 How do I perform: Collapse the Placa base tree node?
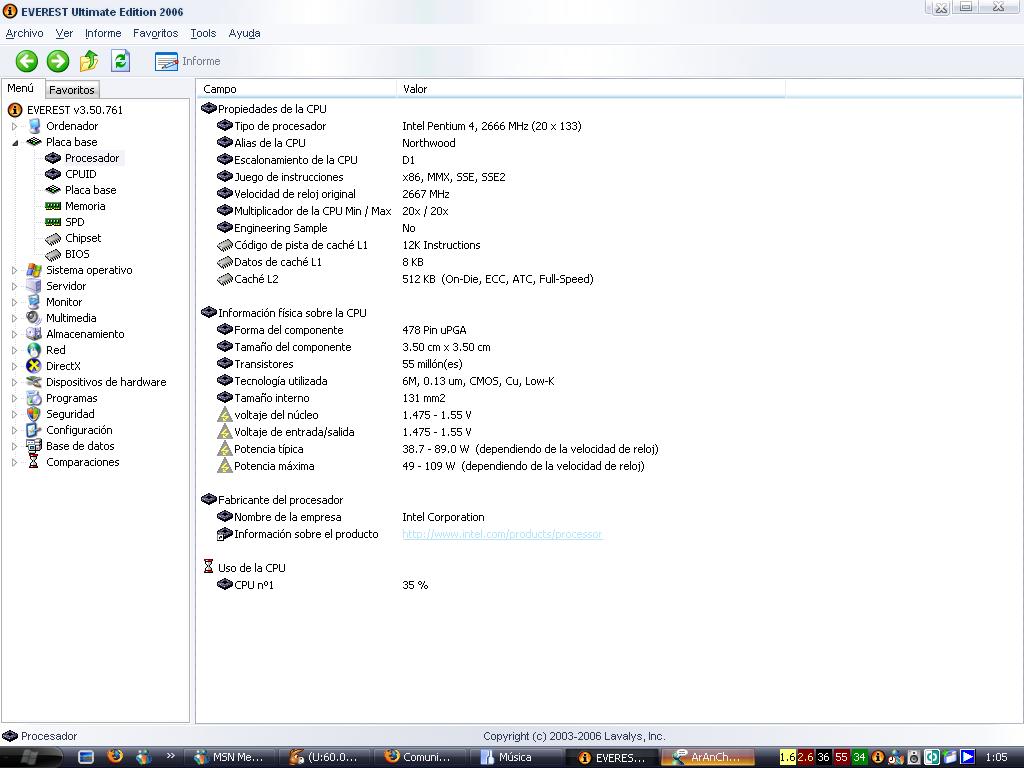point(14,142)
